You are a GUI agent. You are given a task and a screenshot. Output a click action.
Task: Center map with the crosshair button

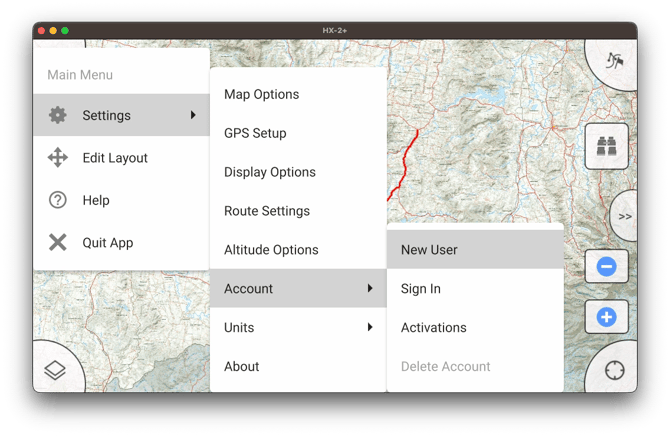point(615,370)
